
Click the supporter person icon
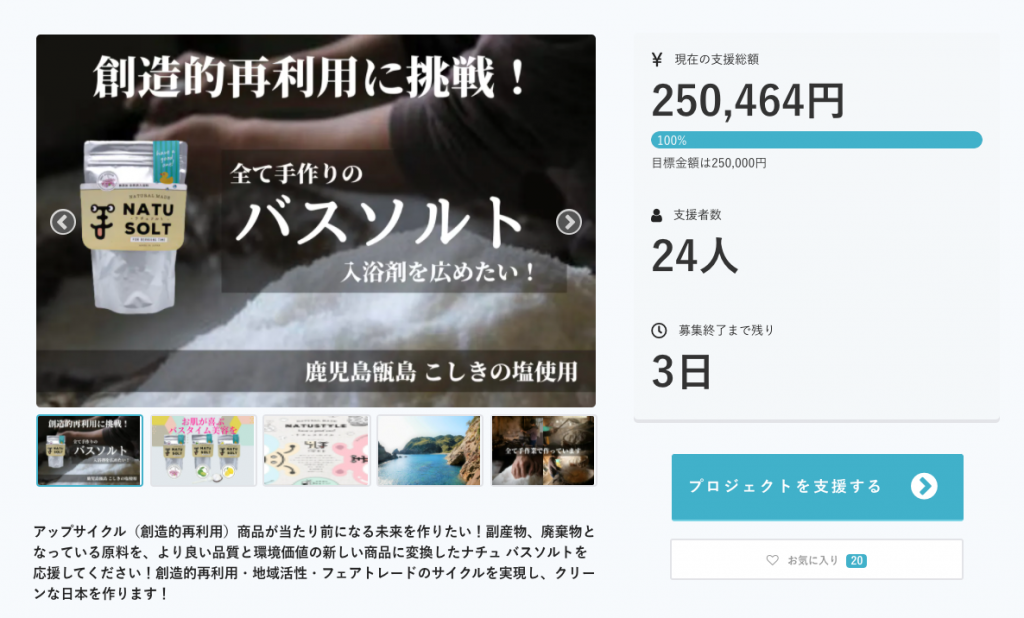(656, 216)
